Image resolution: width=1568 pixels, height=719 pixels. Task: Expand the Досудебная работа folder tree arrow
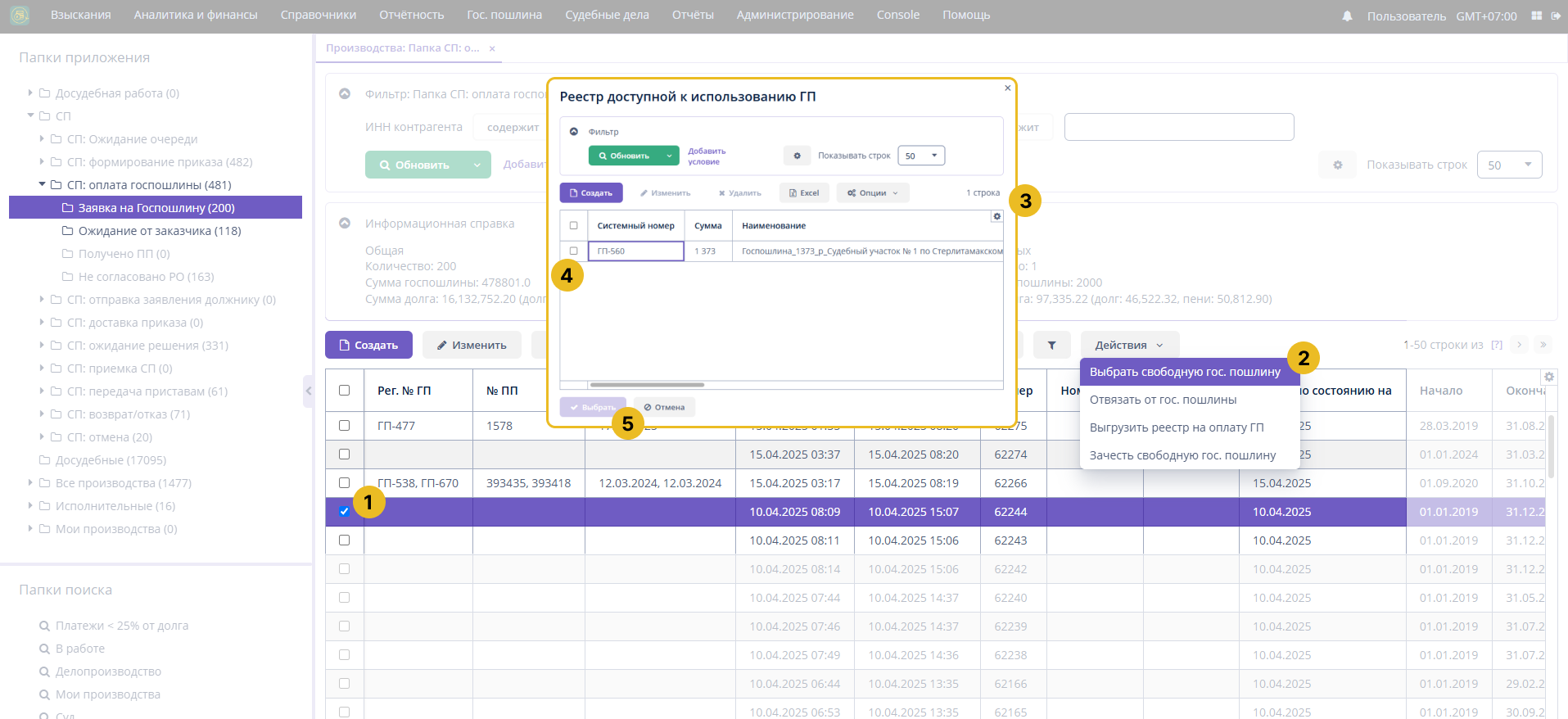(30, 93)
